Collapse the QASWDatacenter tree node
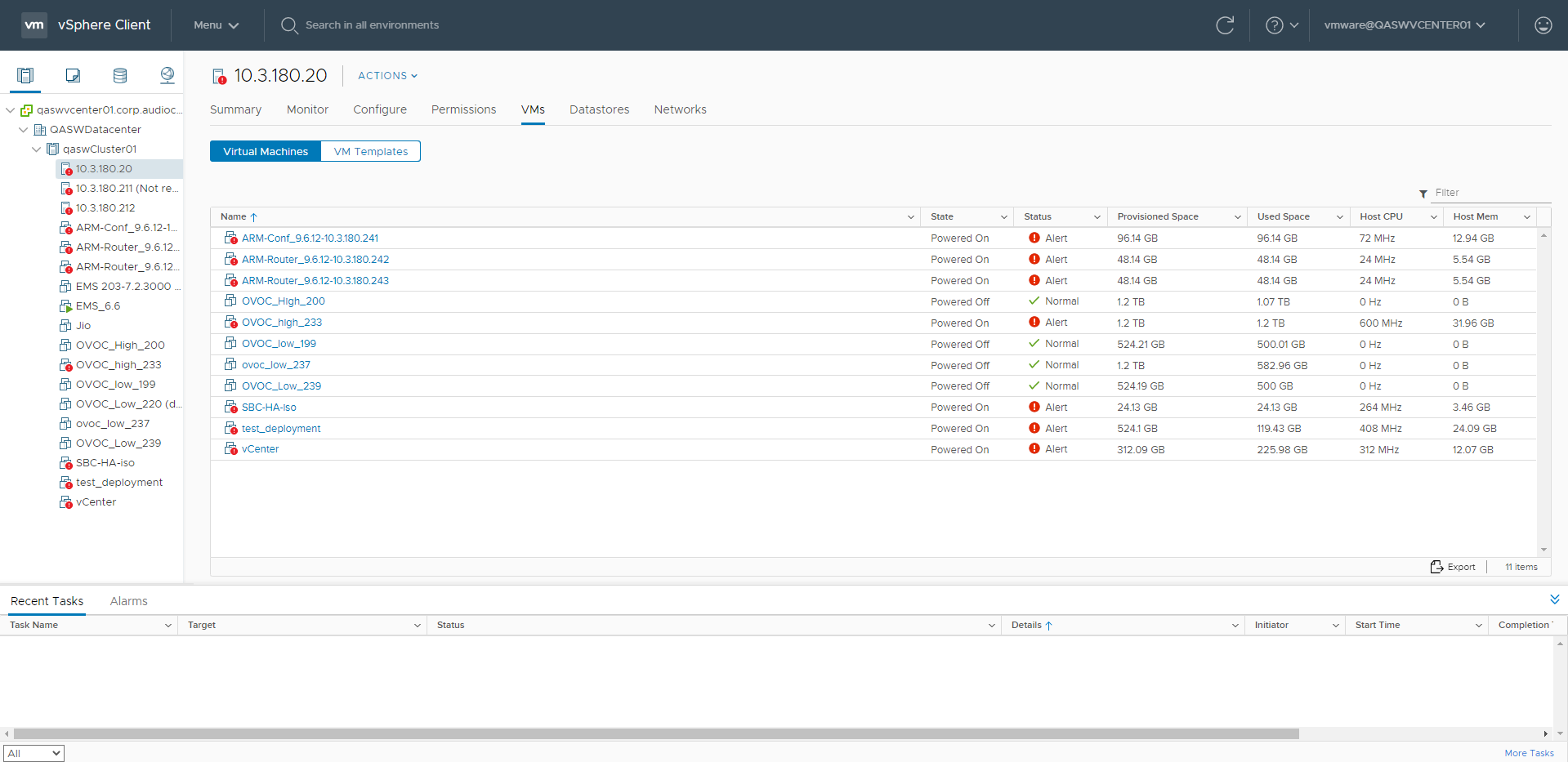 (23, 130)
